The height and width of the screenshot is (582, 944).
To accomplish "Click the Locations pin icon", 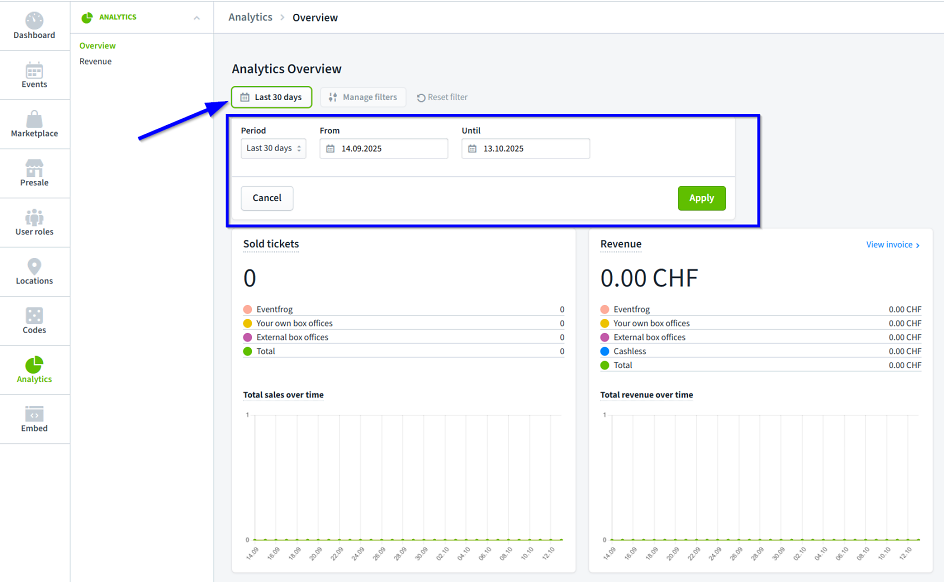I will 34,266.
